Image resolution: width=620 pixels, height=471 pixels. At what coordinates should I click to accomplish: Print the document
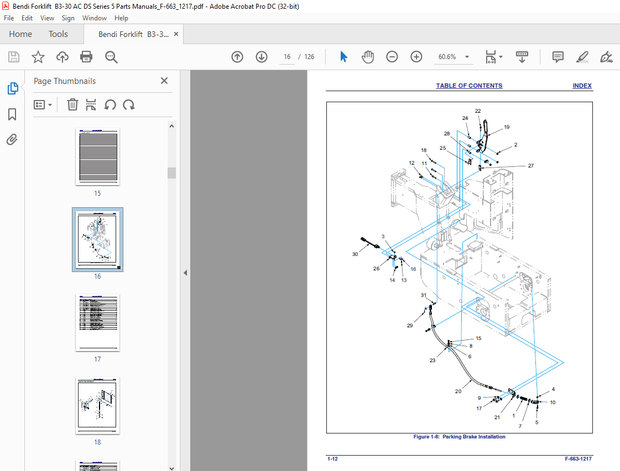(86, 57)
